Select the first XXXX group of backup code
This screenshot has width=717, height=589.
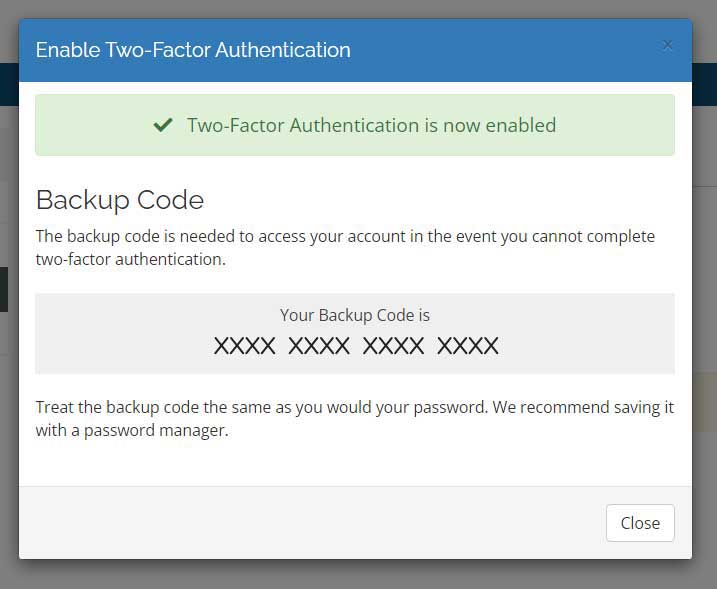coord(244,346)
